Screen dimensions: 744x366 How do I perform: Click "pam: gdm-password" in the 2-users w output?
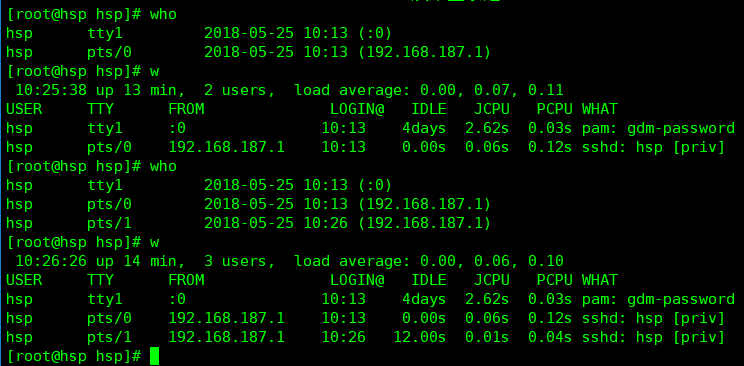[658, 128]
